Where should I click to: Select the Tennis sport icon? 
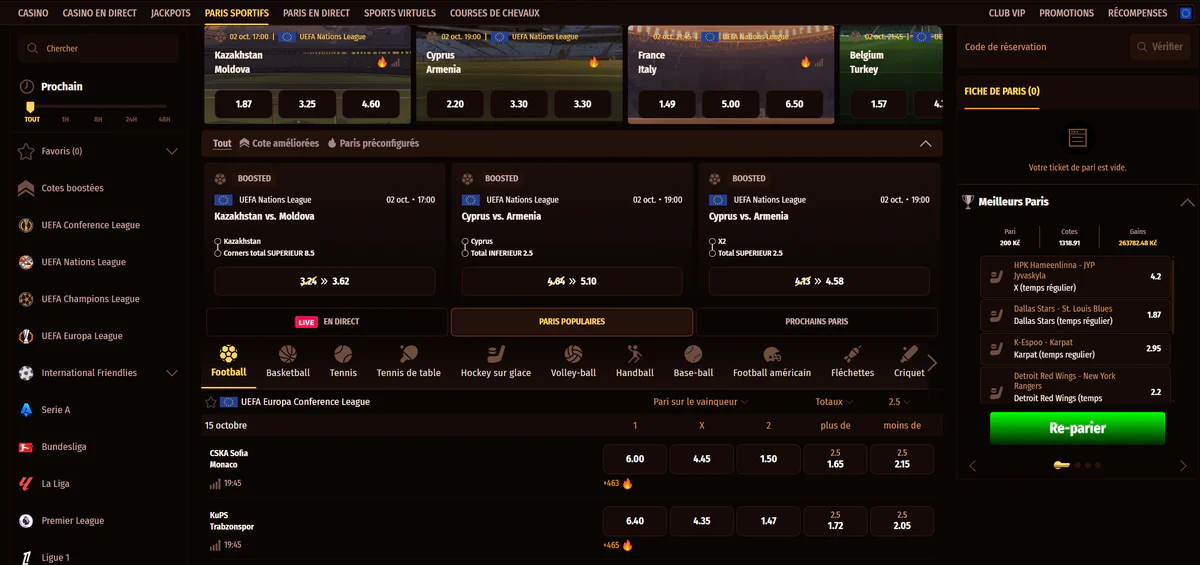[343, 354]
